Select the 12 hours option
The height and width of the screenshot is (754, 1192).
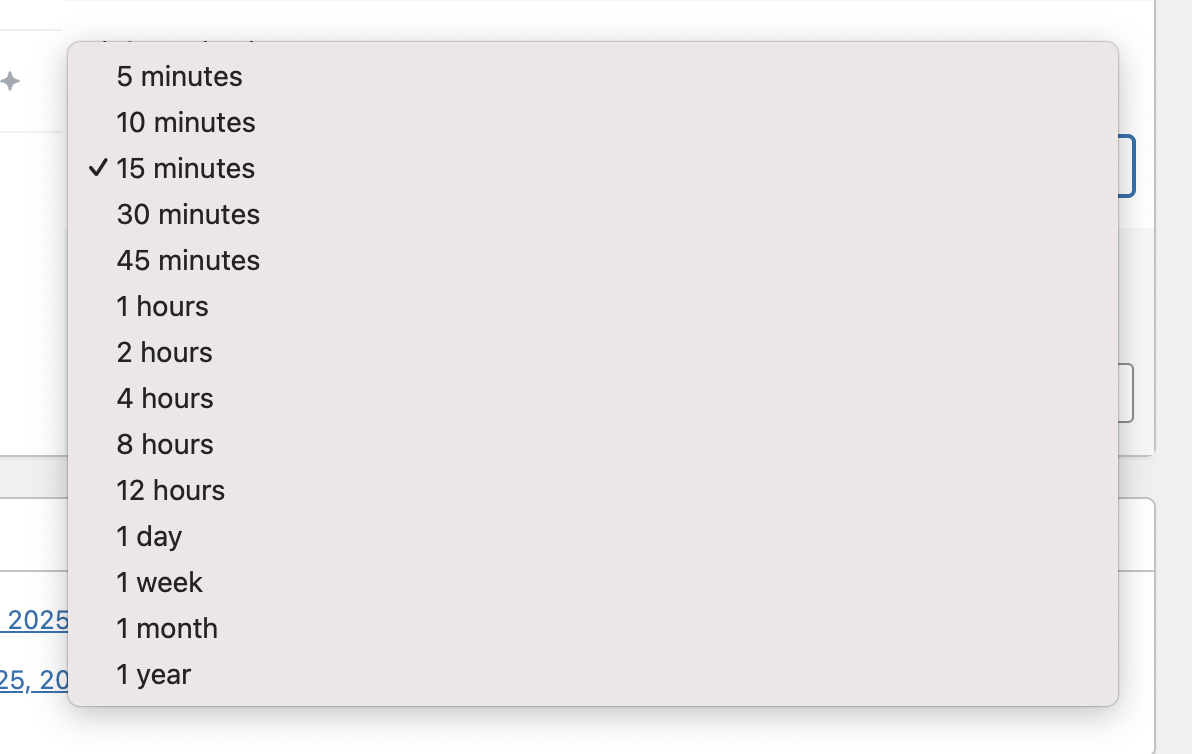tap(170, 490)
